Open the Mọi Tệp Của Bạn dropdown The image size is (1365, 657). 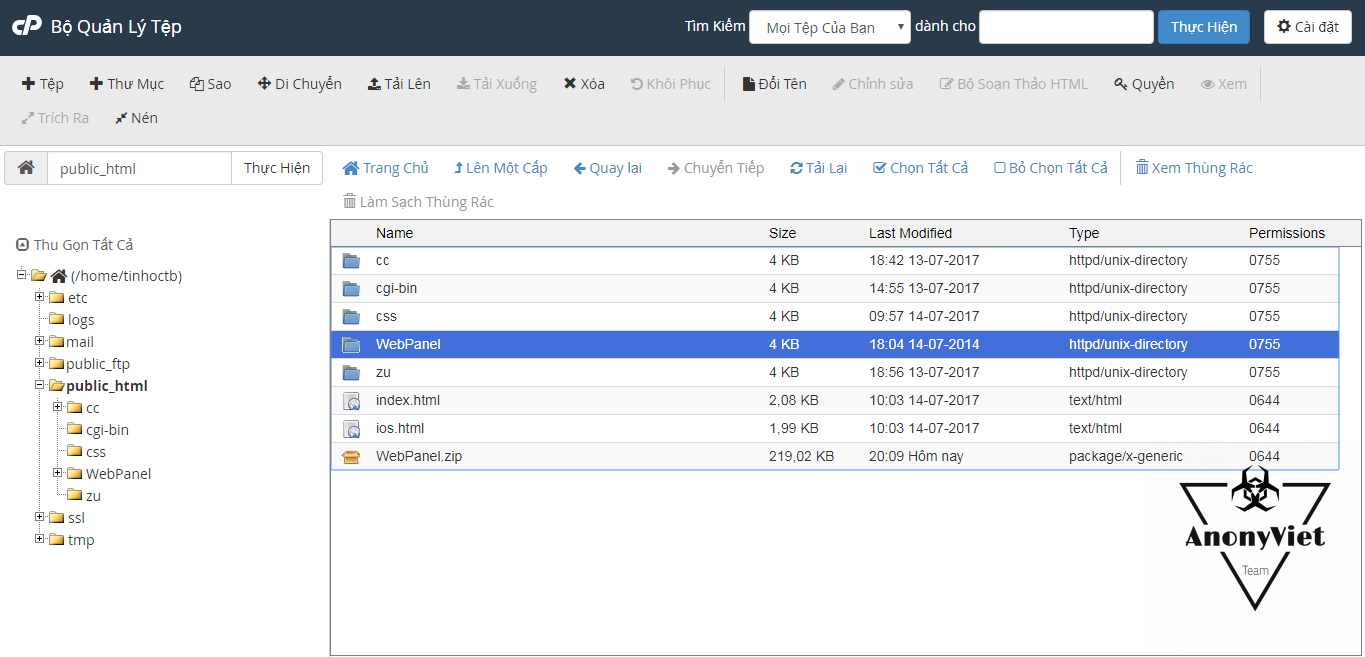pyautogui.click(x=829, y=26)
